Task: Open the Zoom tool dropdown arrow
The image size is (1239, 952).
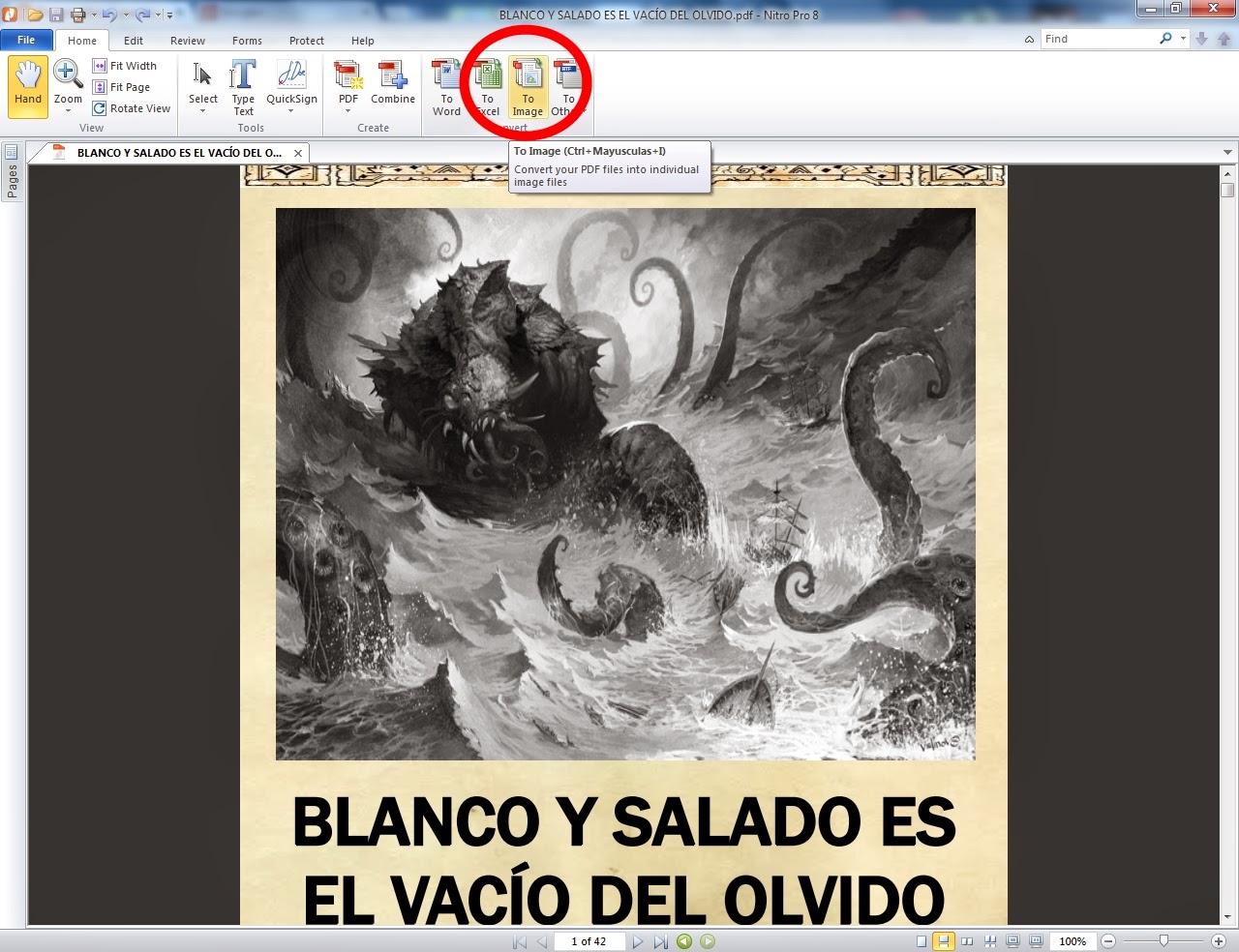Action: click(68, 111)
